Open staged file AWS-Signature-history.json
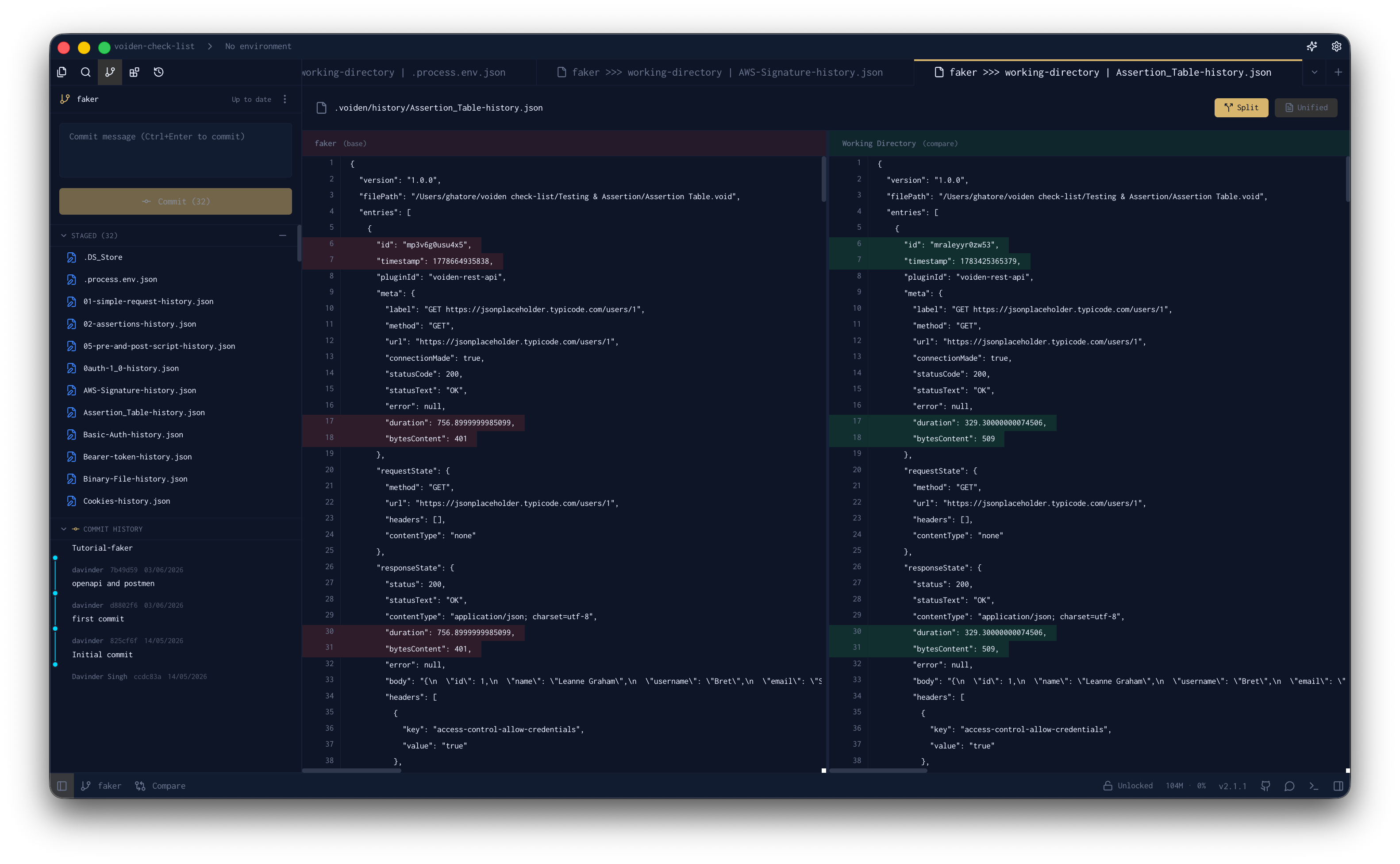The height and width of the screenshot is (864, 1400). [x=175, y=390]
